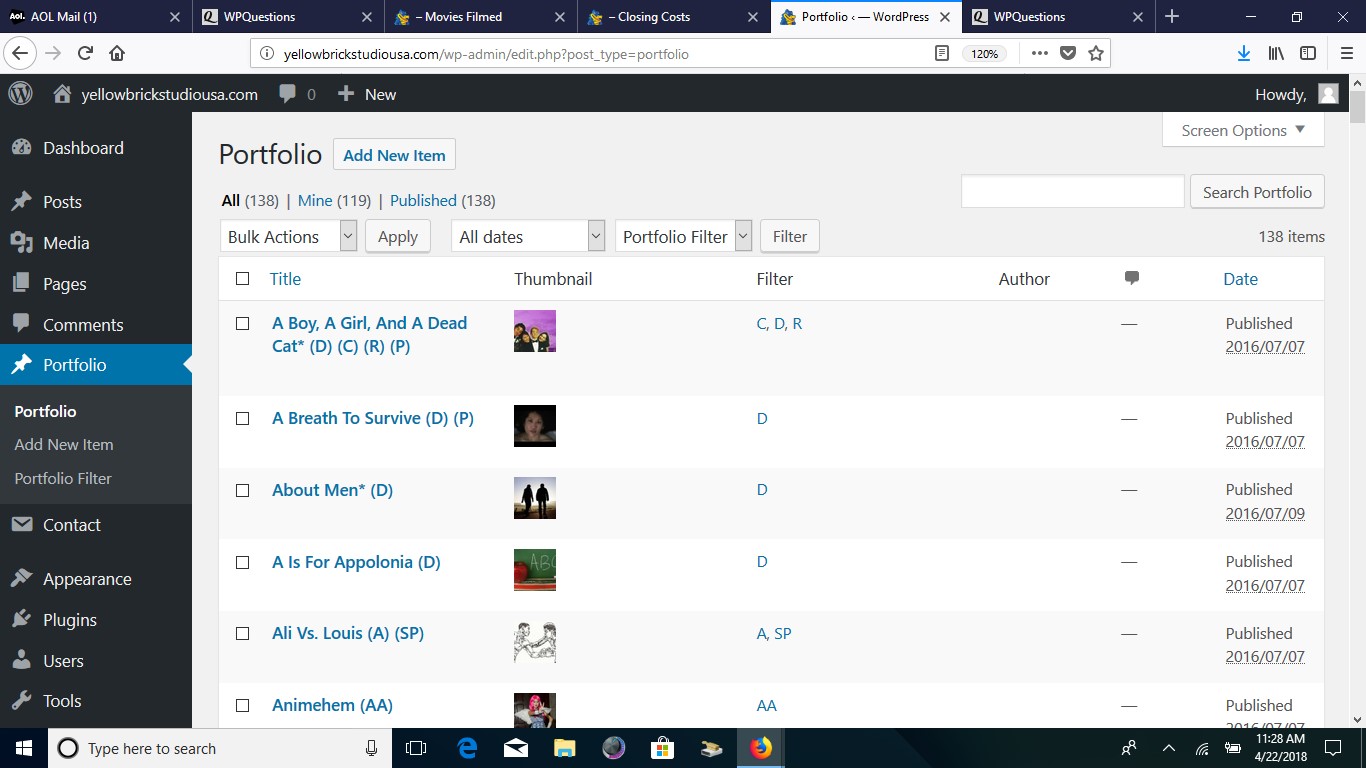The width and height of the screenshot is (1366, 768).
Task: Reload the page in Firefox
Action: pyautogui.click(x=85, y=54)
